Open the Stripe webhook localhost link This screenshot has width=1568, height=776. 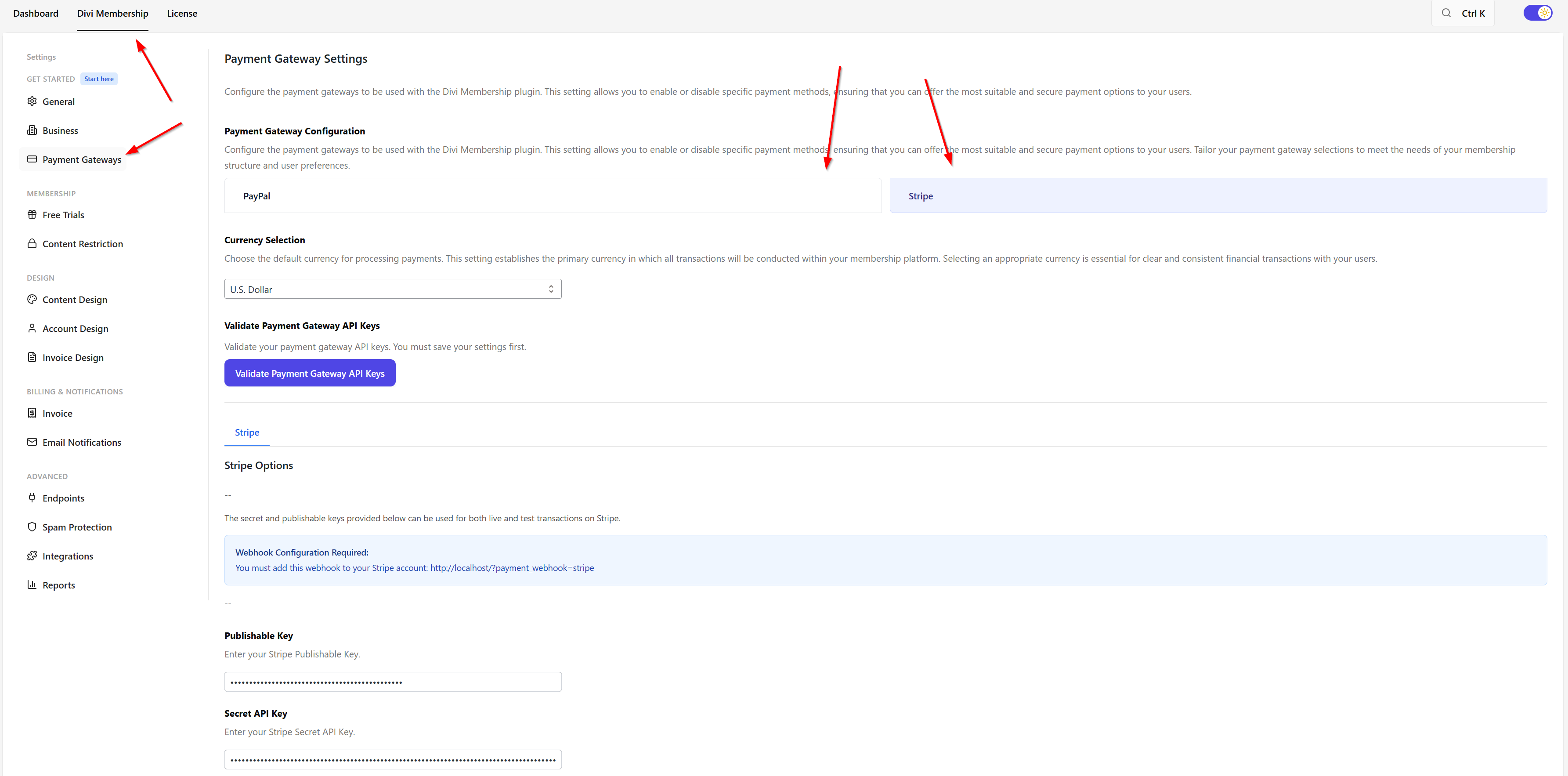click(512, 567)
